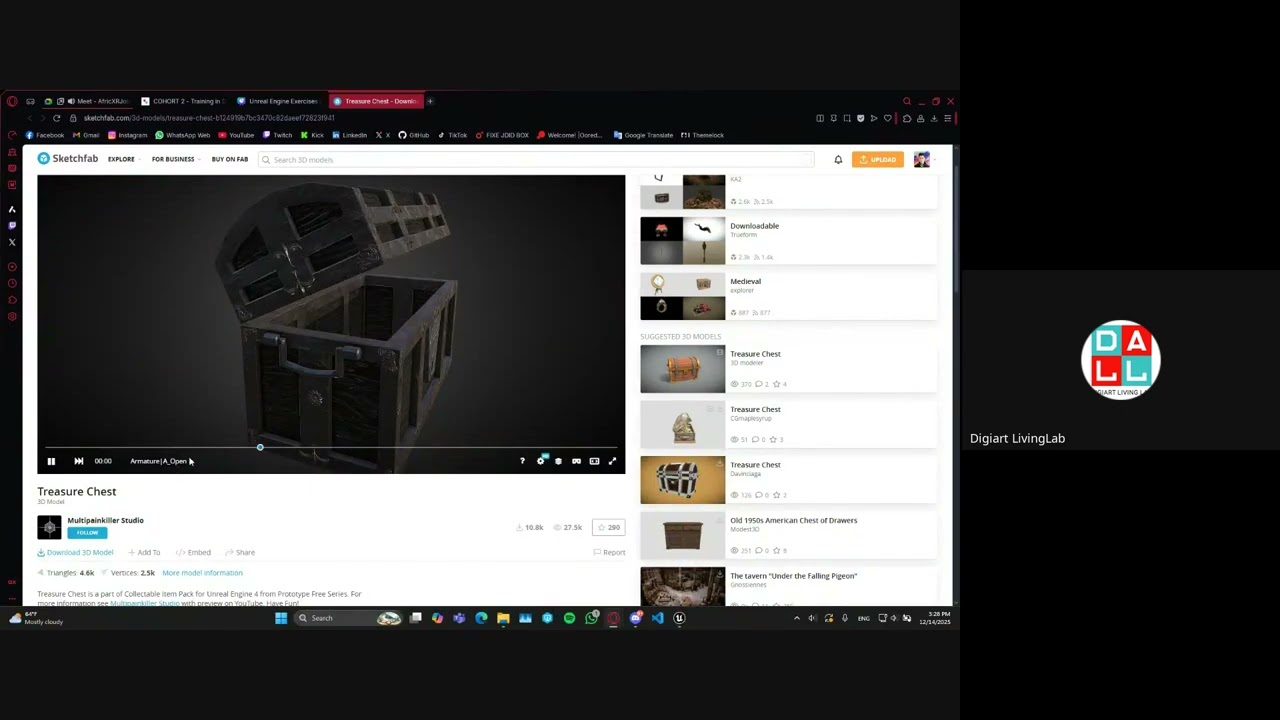
Task: Switch to the COHORT 2 - Training tab
Action: 183,101
